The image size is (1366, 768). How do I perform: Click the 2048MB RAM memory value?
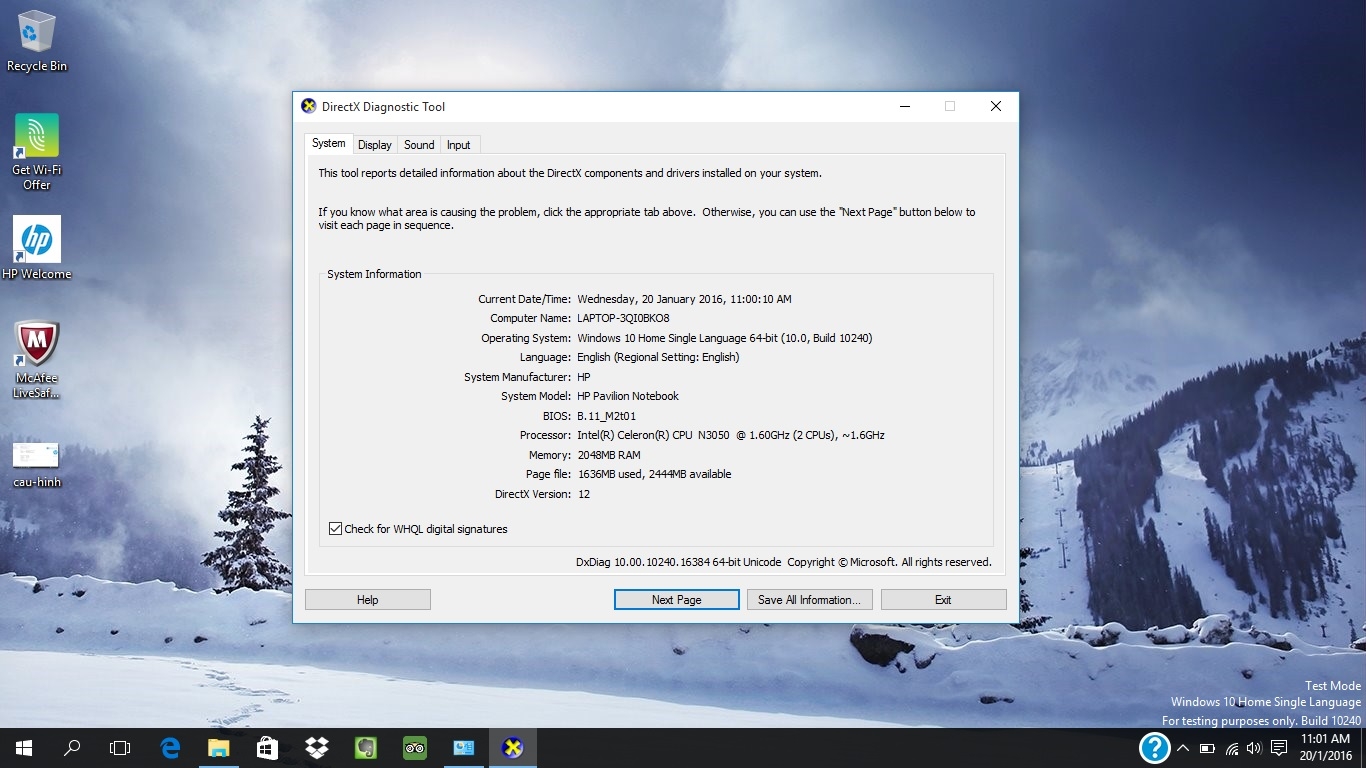click(609, 455)
